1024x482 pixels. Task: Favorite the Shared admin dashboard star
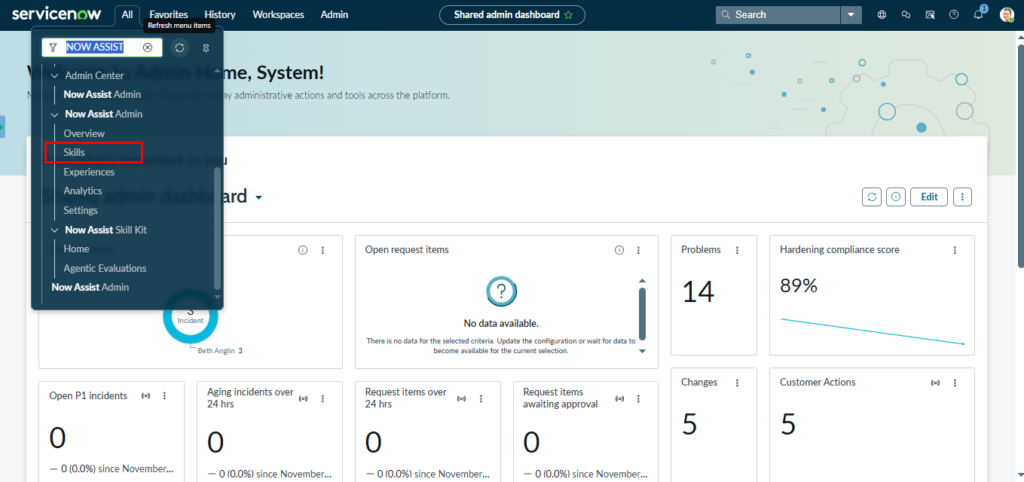(x=568, y=15)
